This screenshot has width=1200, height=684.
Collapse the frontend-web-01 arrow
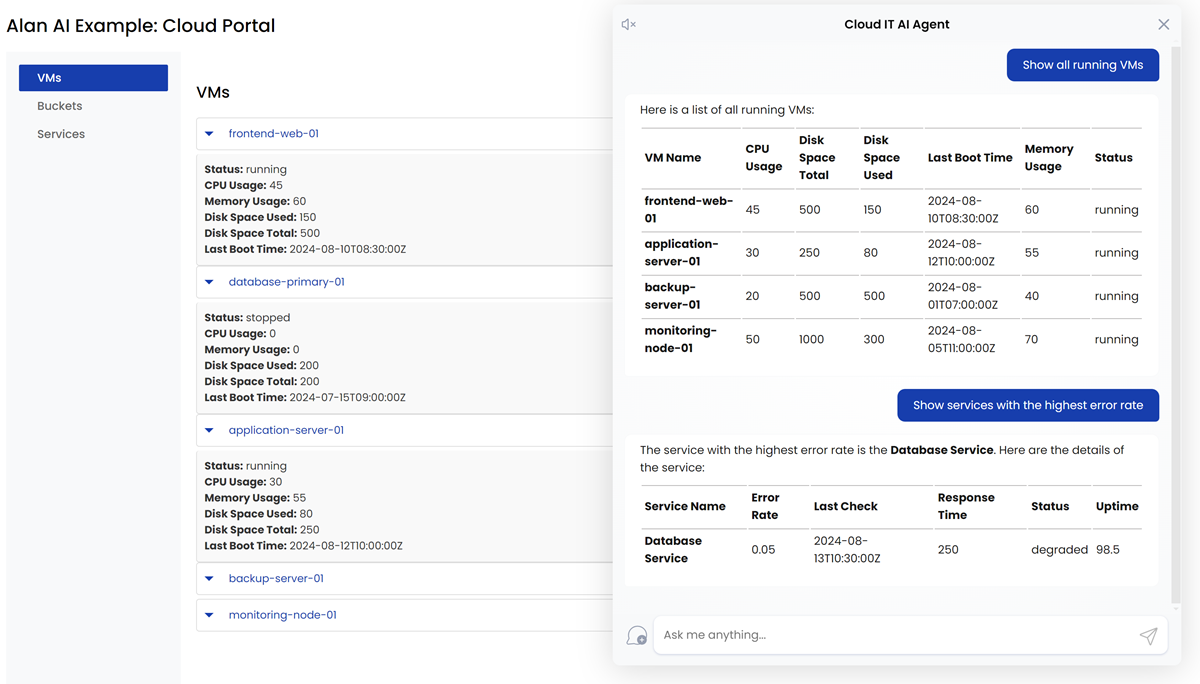coord(209,134)
